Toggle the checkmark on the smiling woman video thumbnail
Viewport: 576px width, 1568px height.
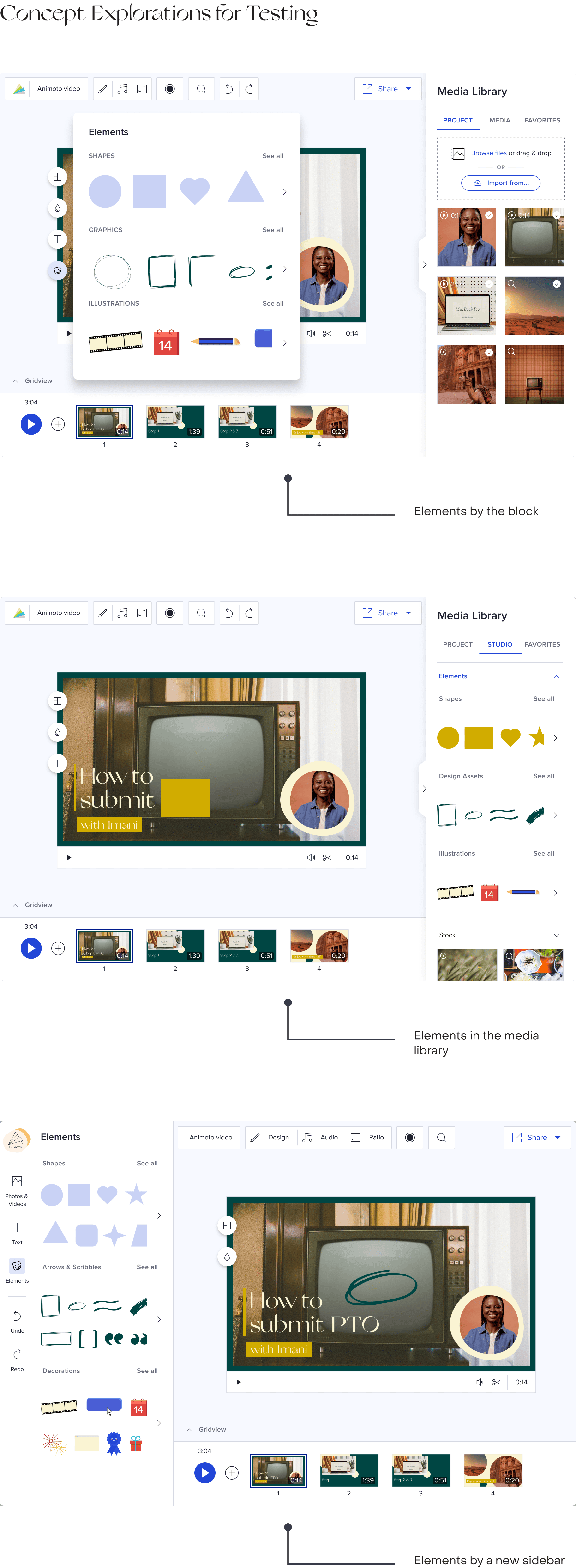click(489, 215)
